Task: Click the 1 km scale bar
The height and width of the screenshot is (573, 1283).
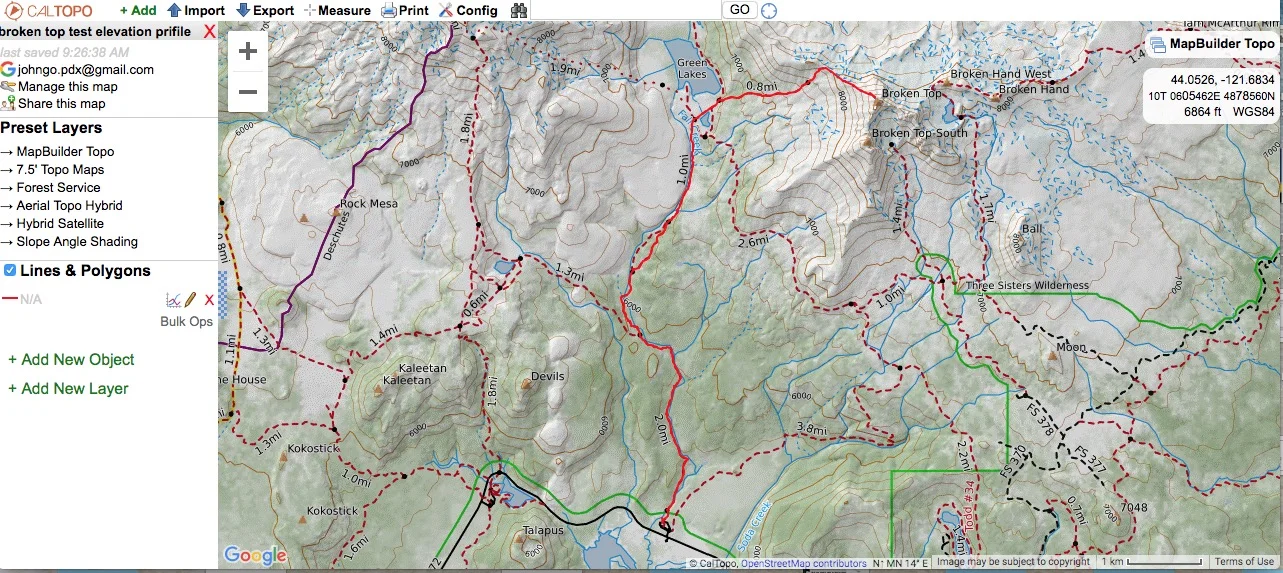Action: (1151, 562)
